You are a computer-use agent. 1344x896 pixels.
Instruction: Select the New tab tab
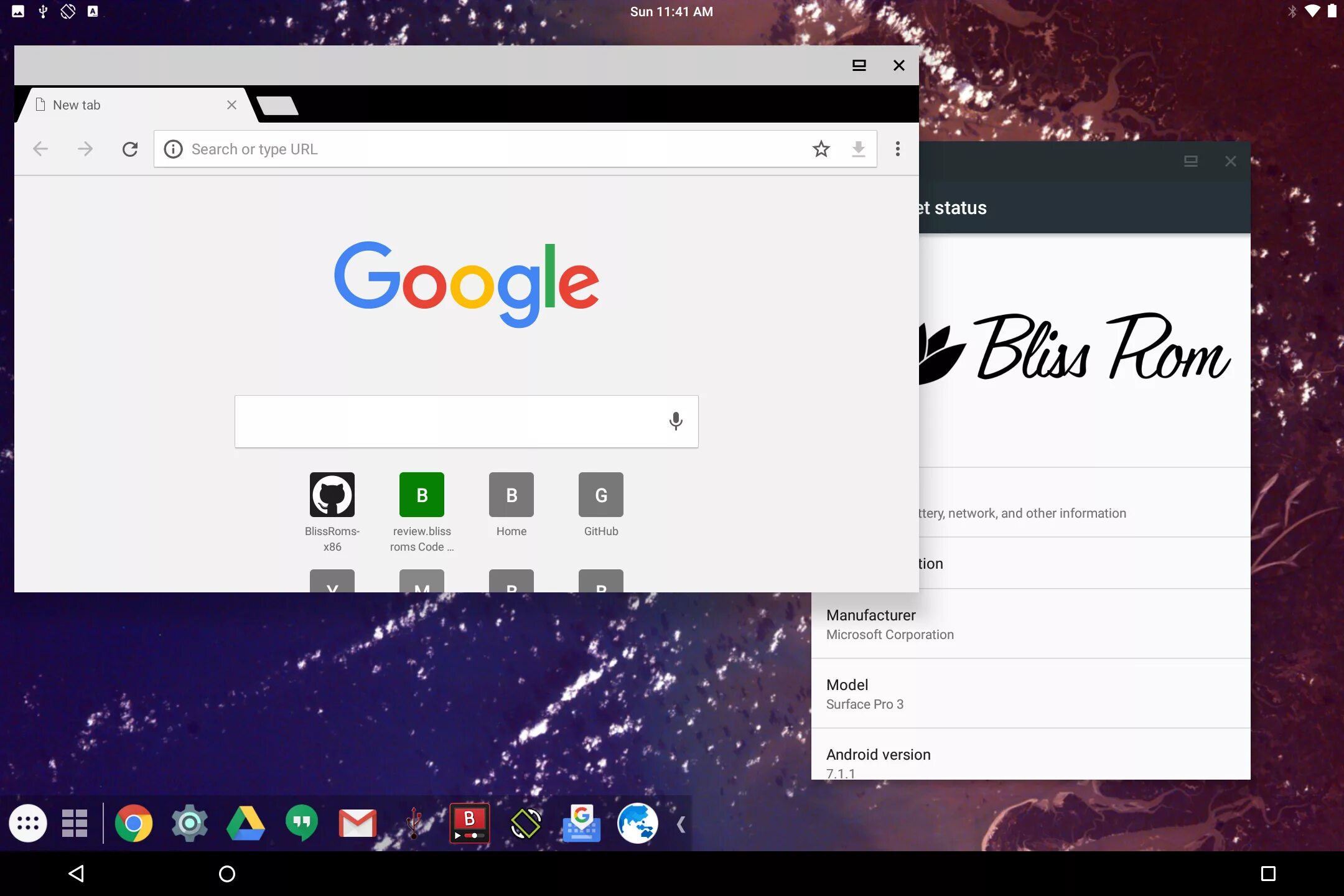tap(137, 105)
